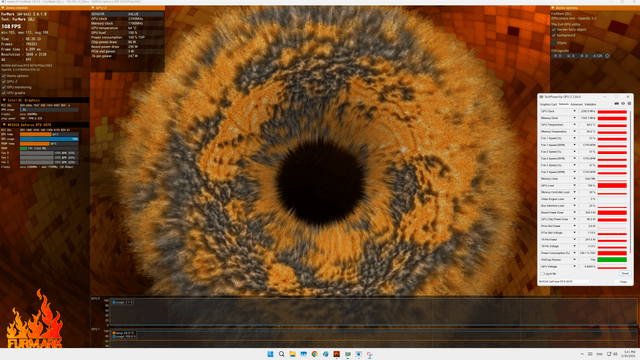The height and width of the screenshot is (360, 640).
Task: Click the Power Consumption (%) value in GPU-Z
Action: tap(587, 253)
